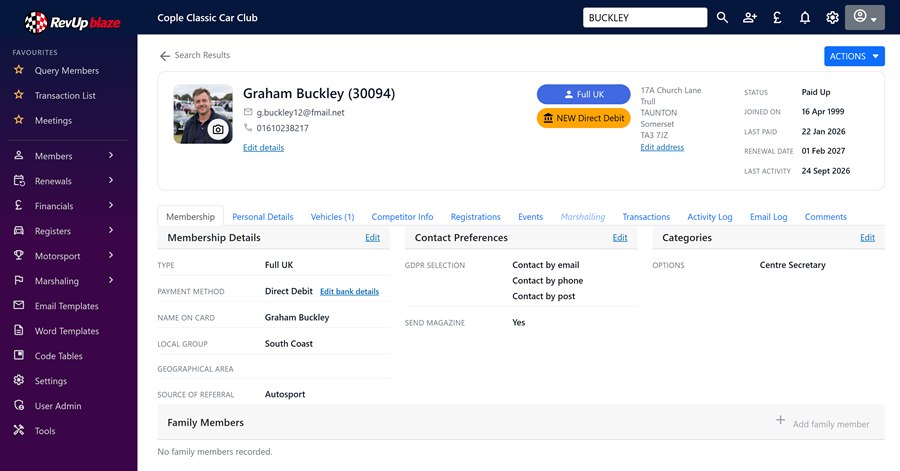Viewport: 900px width, 471px height.
Task: Open the user account dropdown
Action: tap(864, 18)
